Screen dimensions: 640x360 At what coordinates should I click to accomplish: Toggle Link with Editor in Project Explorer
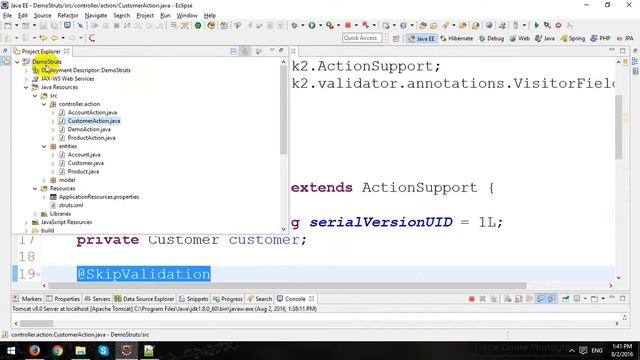(x=245, y=51)
